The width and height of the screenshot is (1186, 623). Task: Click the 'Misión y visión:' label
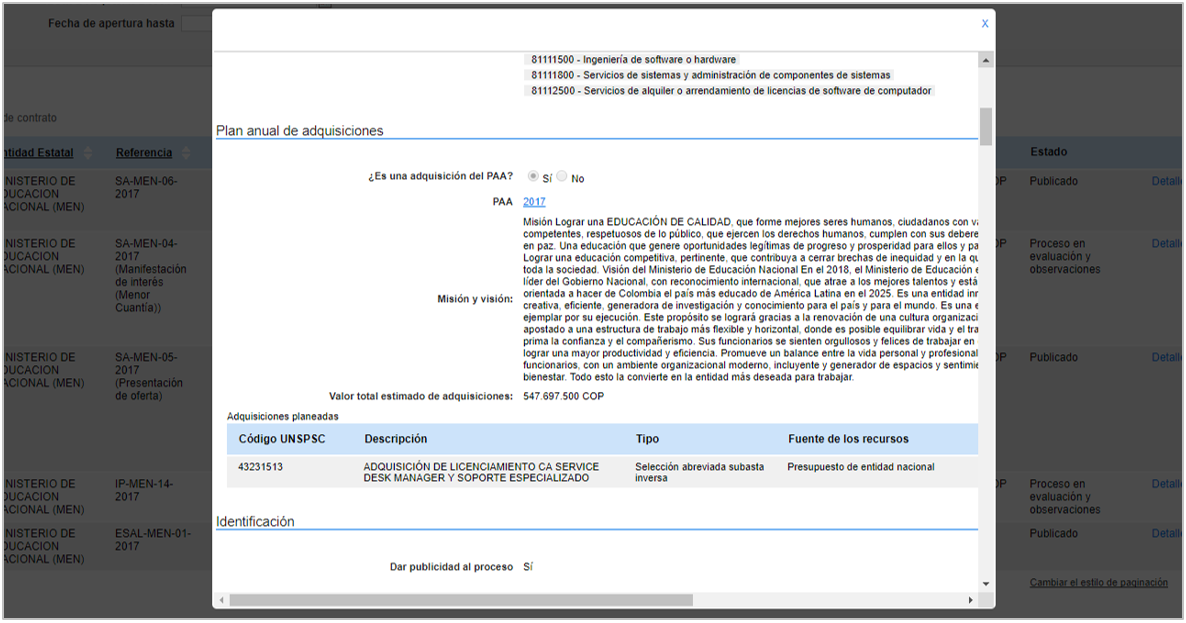click(x=475, y=299)
